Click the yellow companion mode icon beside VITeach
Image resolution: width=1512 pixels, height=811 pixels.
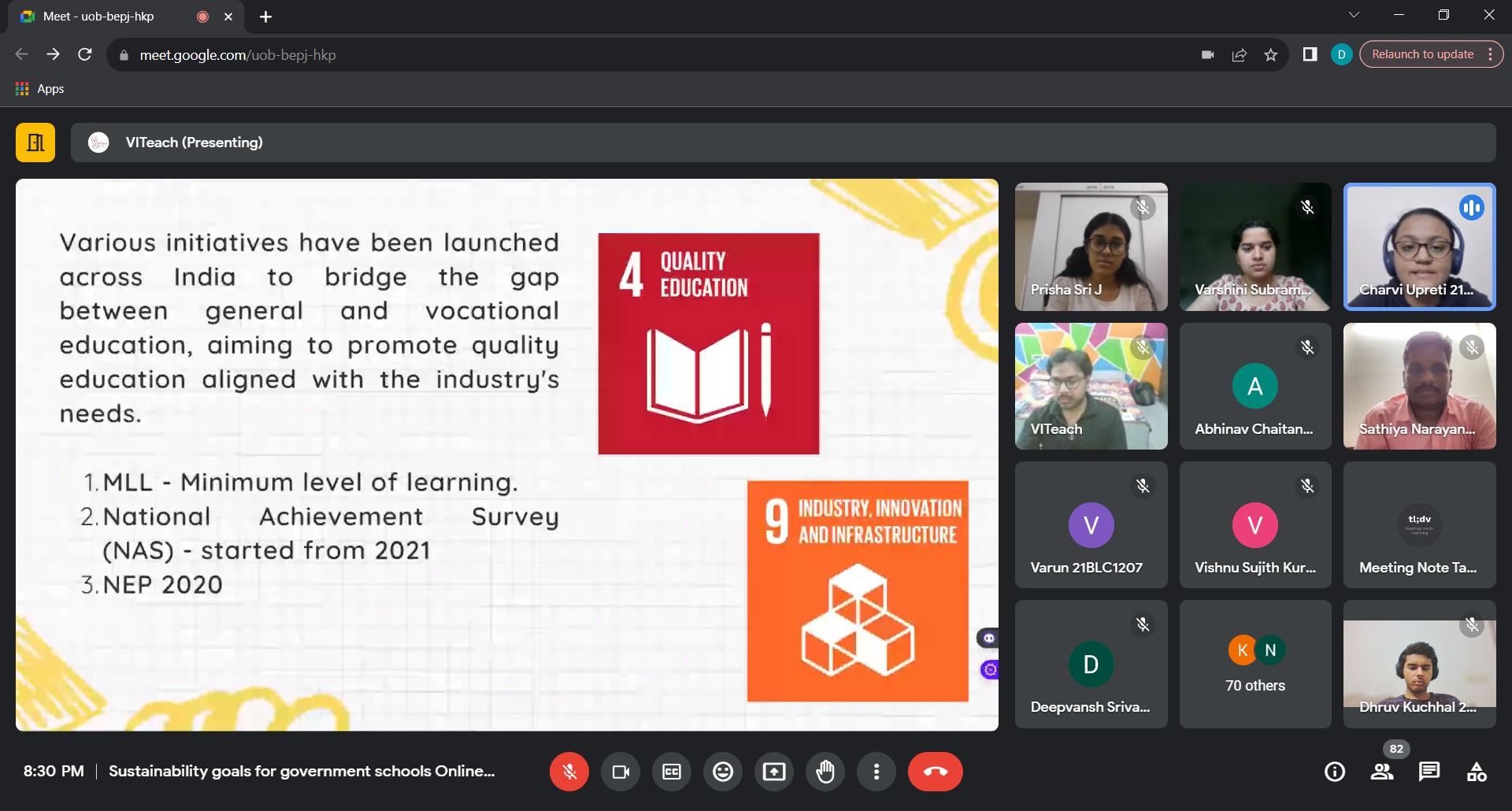35,143
